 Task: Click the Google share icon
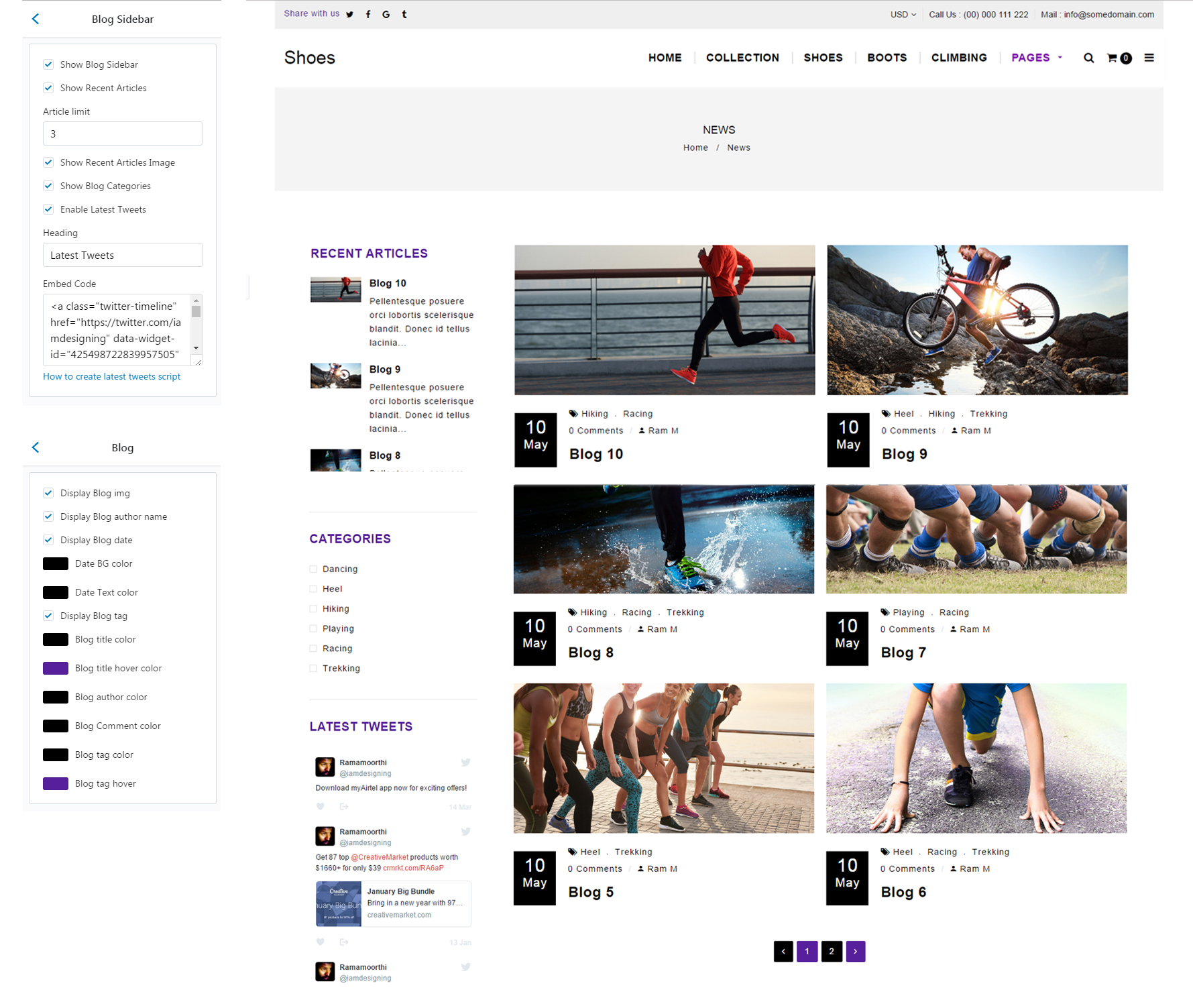(386, 14)
